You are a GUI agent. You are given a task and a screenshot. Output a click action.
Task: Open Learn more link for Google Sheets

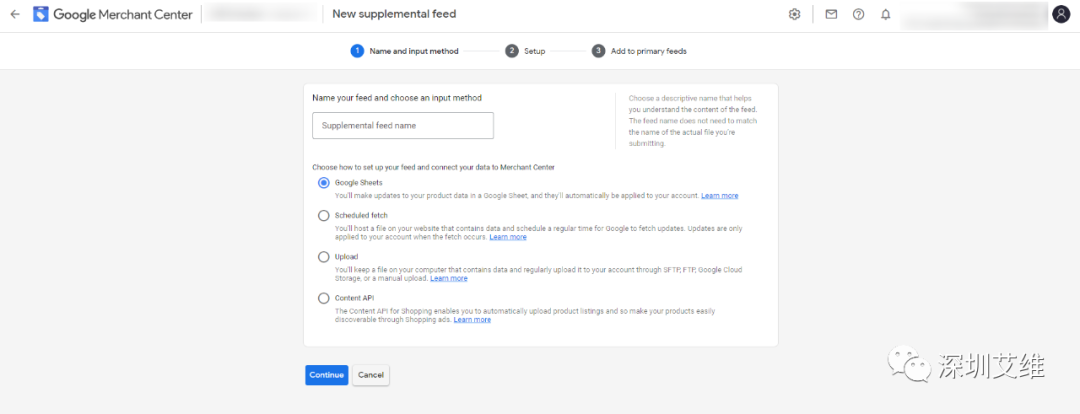(719, 196)
